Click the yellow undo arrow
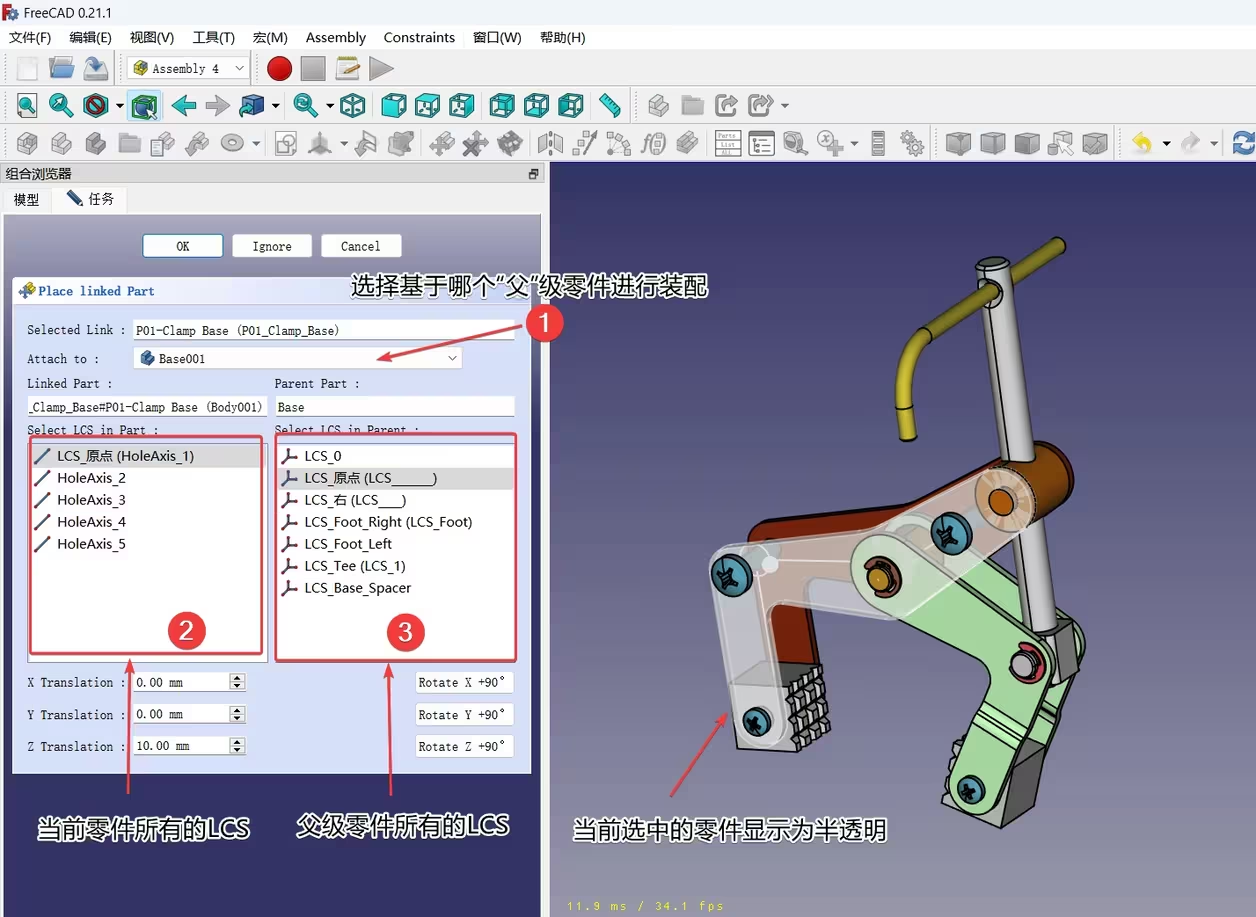The width and height of the screenshot is (1256, 917). coord(1142,143)
